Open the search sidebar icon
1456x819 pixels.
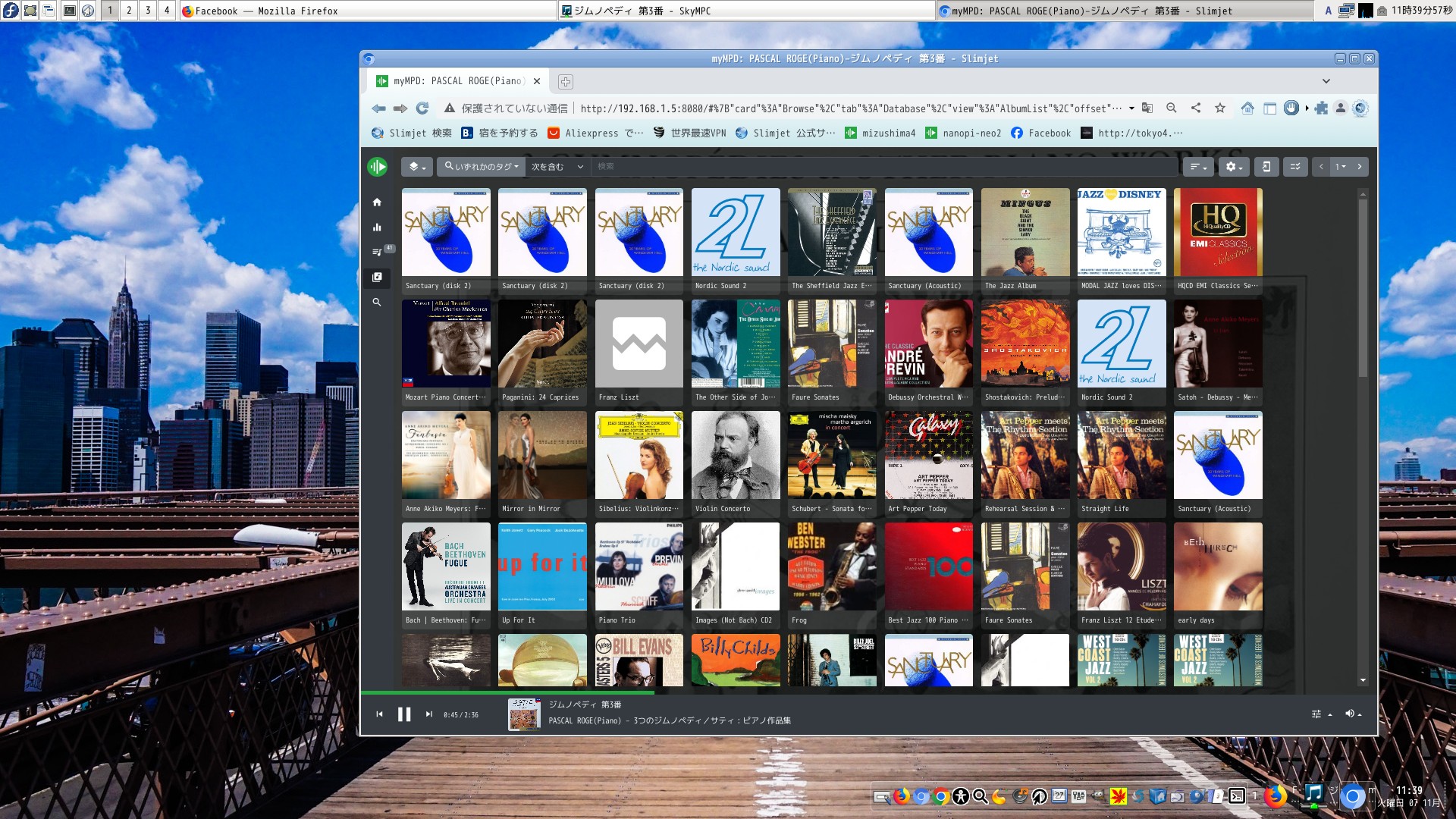coord(377,302)
